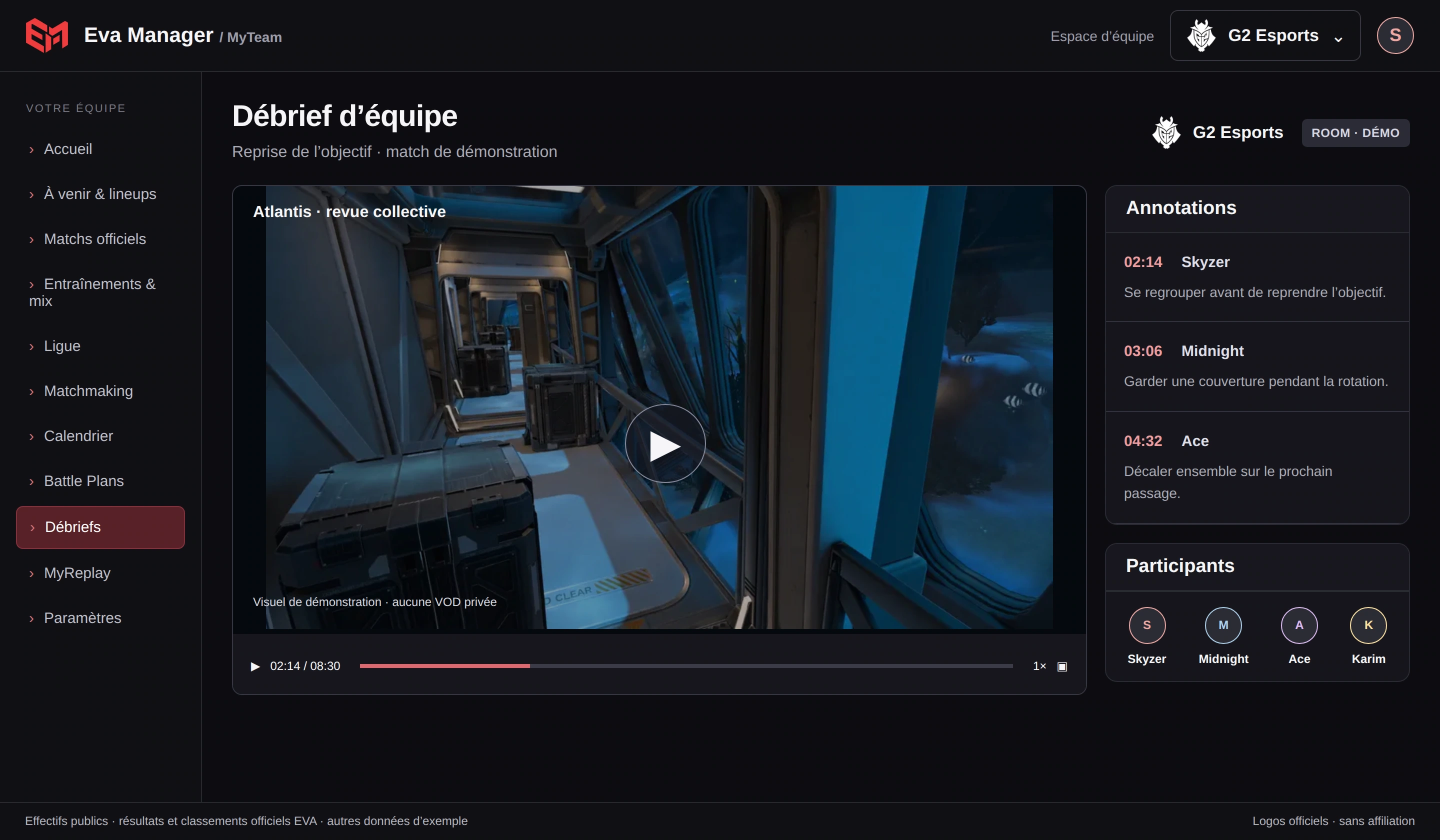This screenshot has width=1440, height=840.
Task: Select Skyzer participant avatar
Action: tap(1146, 625)
